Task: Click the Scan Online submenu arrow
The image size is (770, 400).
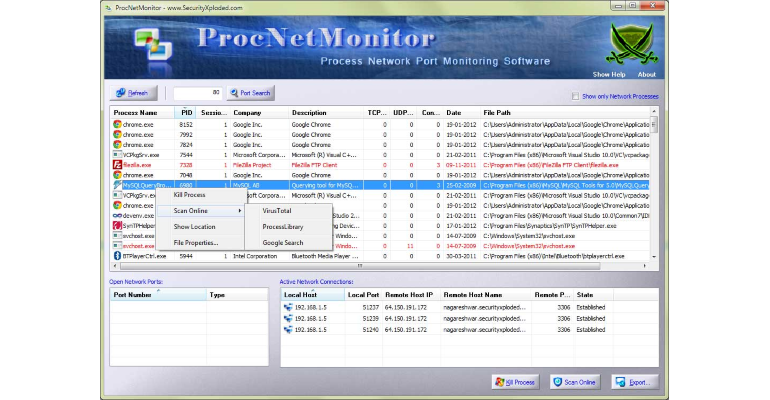Action: click(240, 211)
